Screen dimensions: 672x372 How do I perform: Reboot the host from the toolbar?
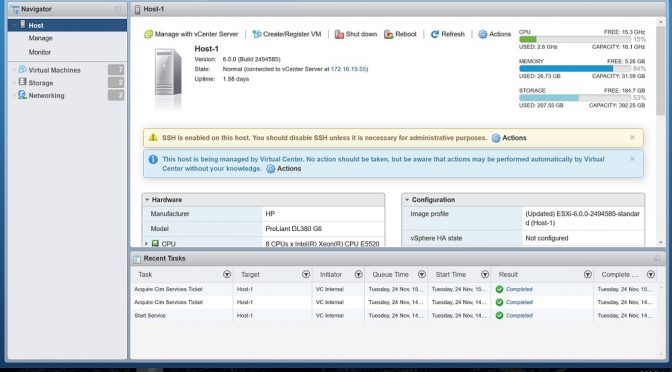pyautogui.click(x=400, y=34)
